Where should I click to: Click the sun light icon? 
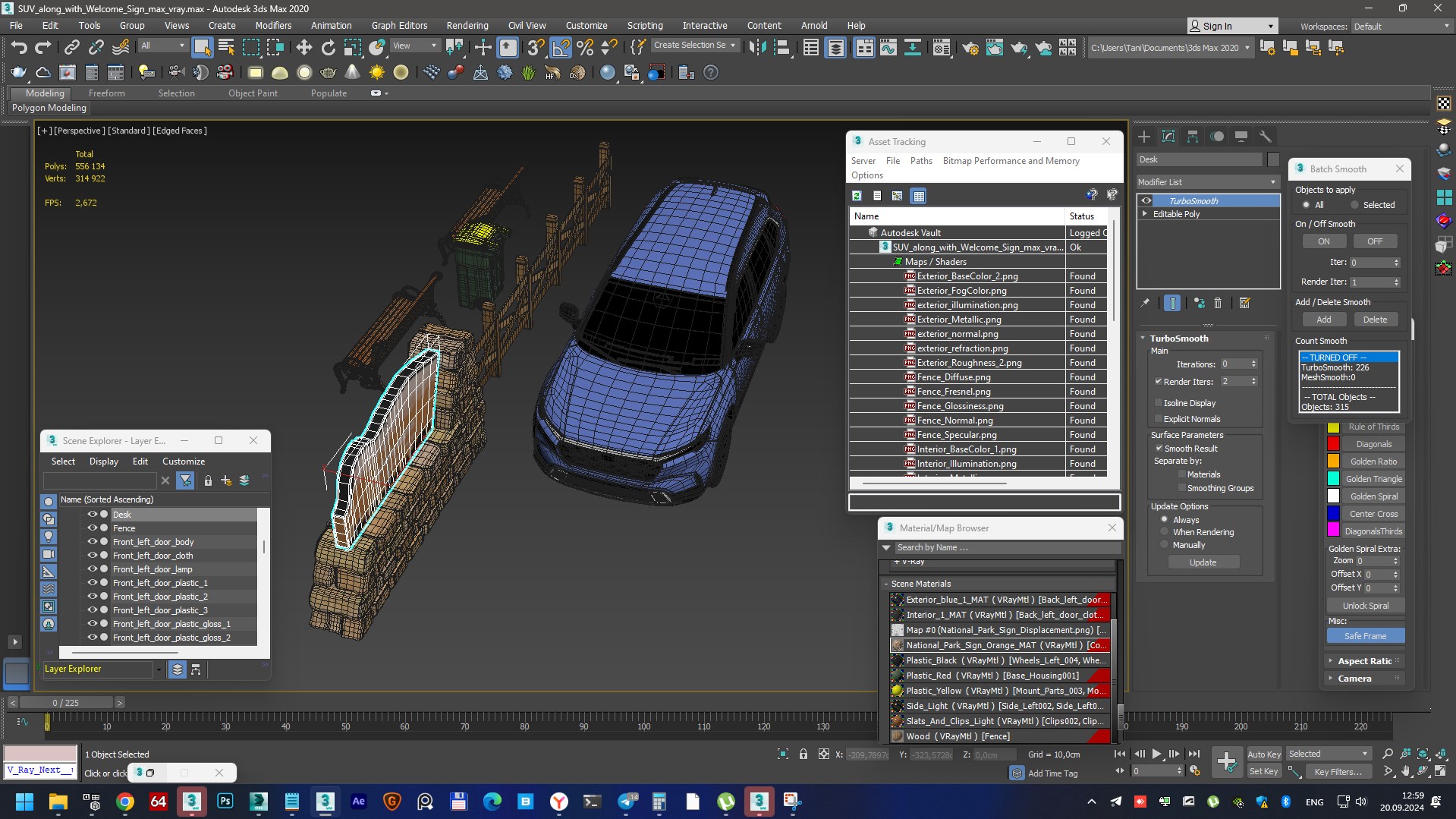click(x=376, y=73)
